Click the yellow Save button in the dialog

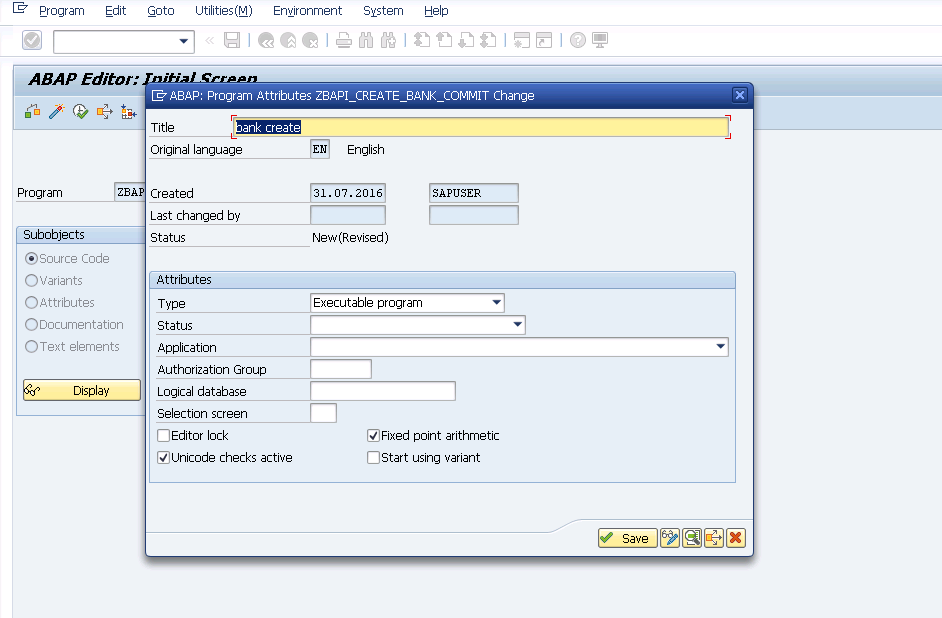coord(627,538)
